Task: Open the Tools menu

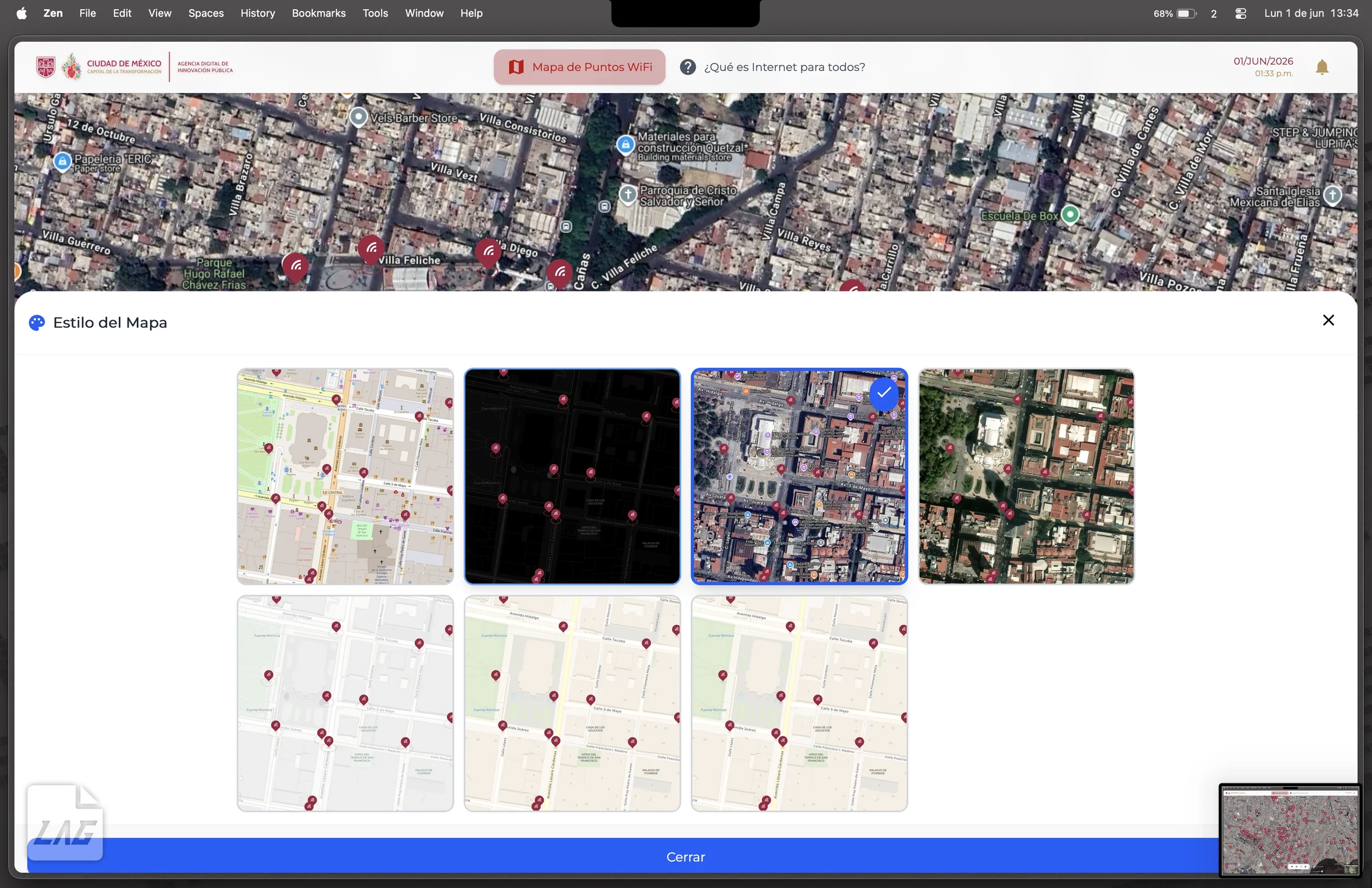Action: (x=374, y=13)
